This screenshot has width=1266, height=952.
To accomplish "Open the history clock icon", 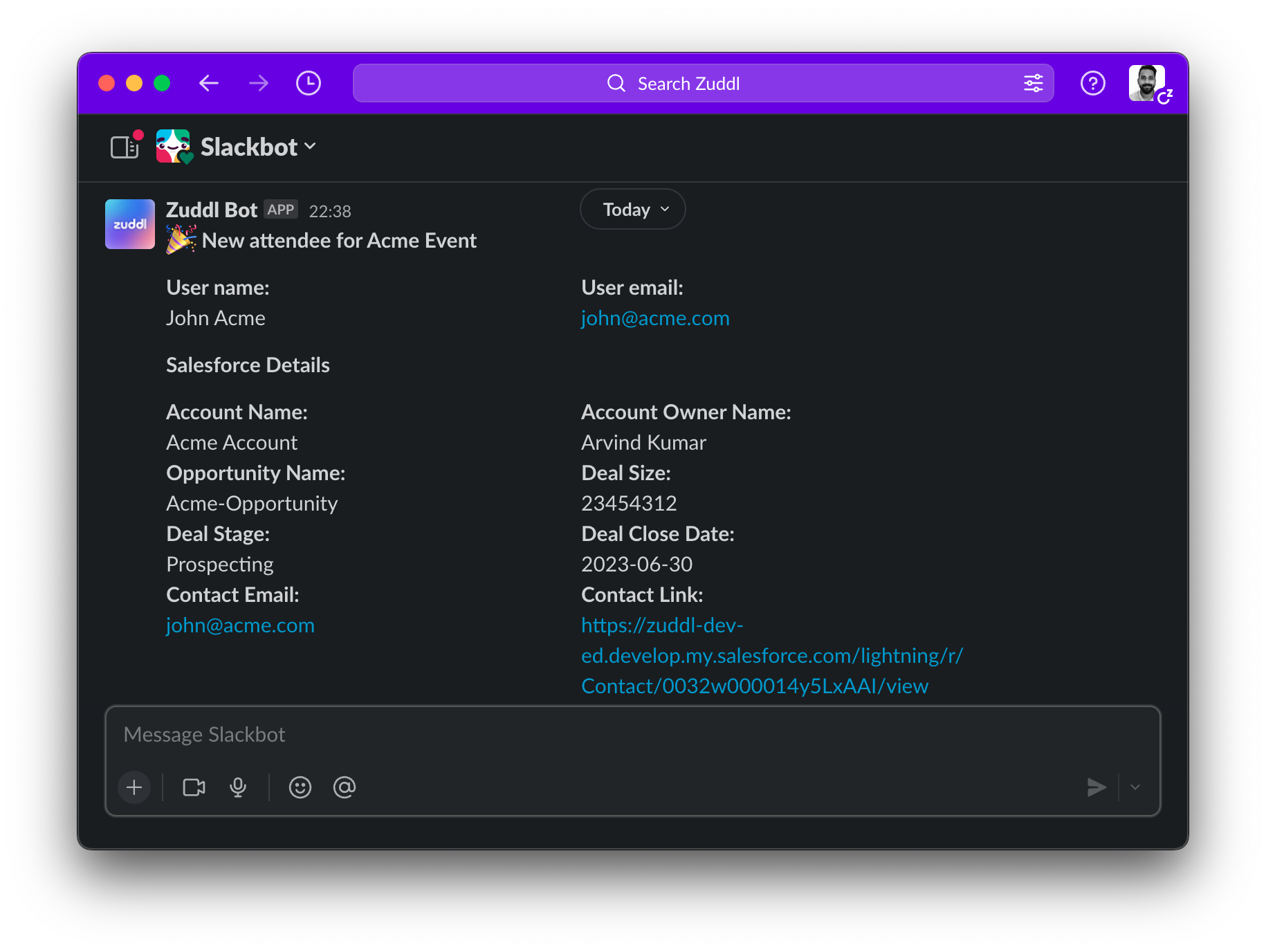I will click(309, 84).
